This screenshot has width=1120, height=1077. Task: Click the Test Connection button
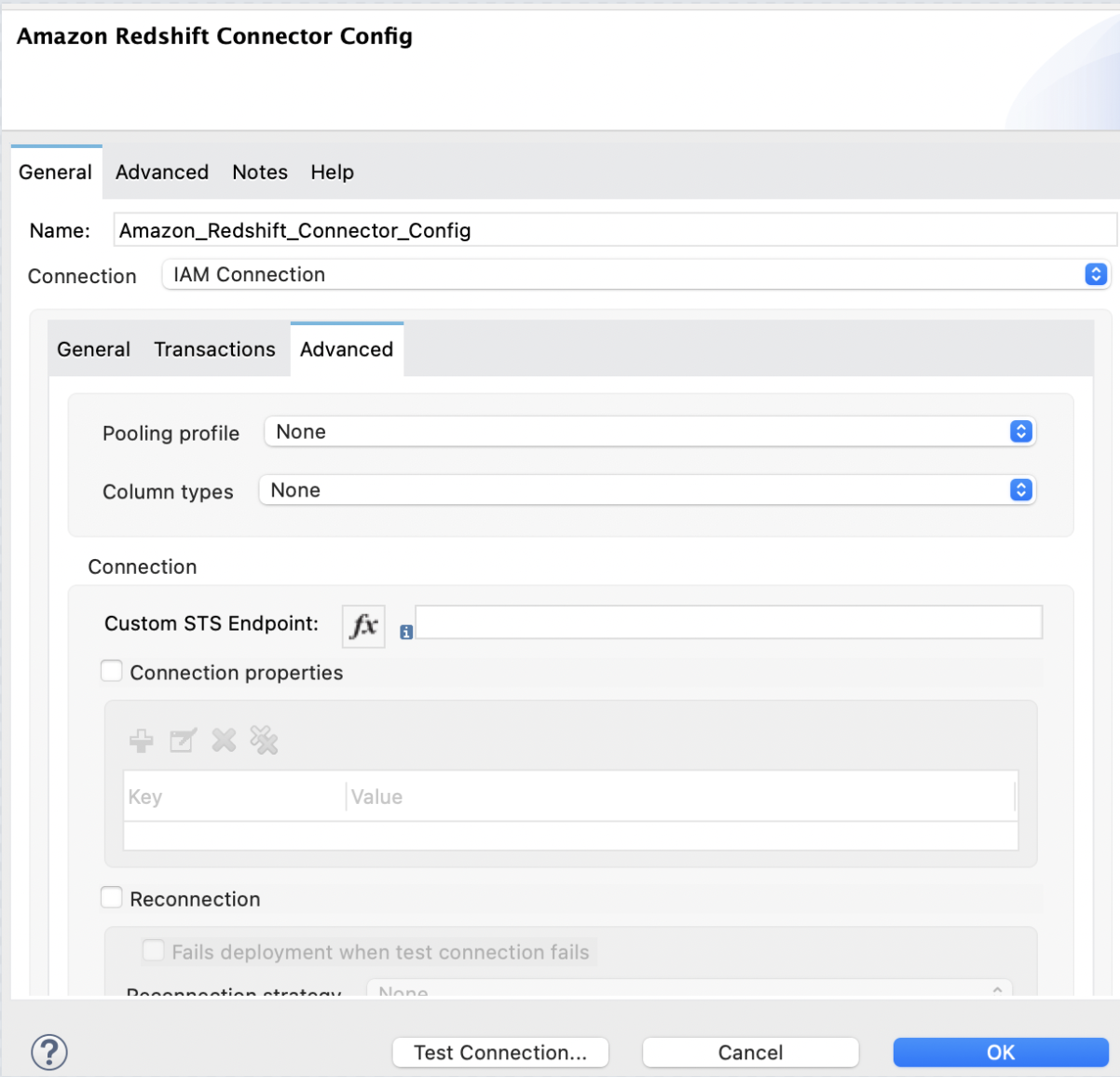(499, 1052)
